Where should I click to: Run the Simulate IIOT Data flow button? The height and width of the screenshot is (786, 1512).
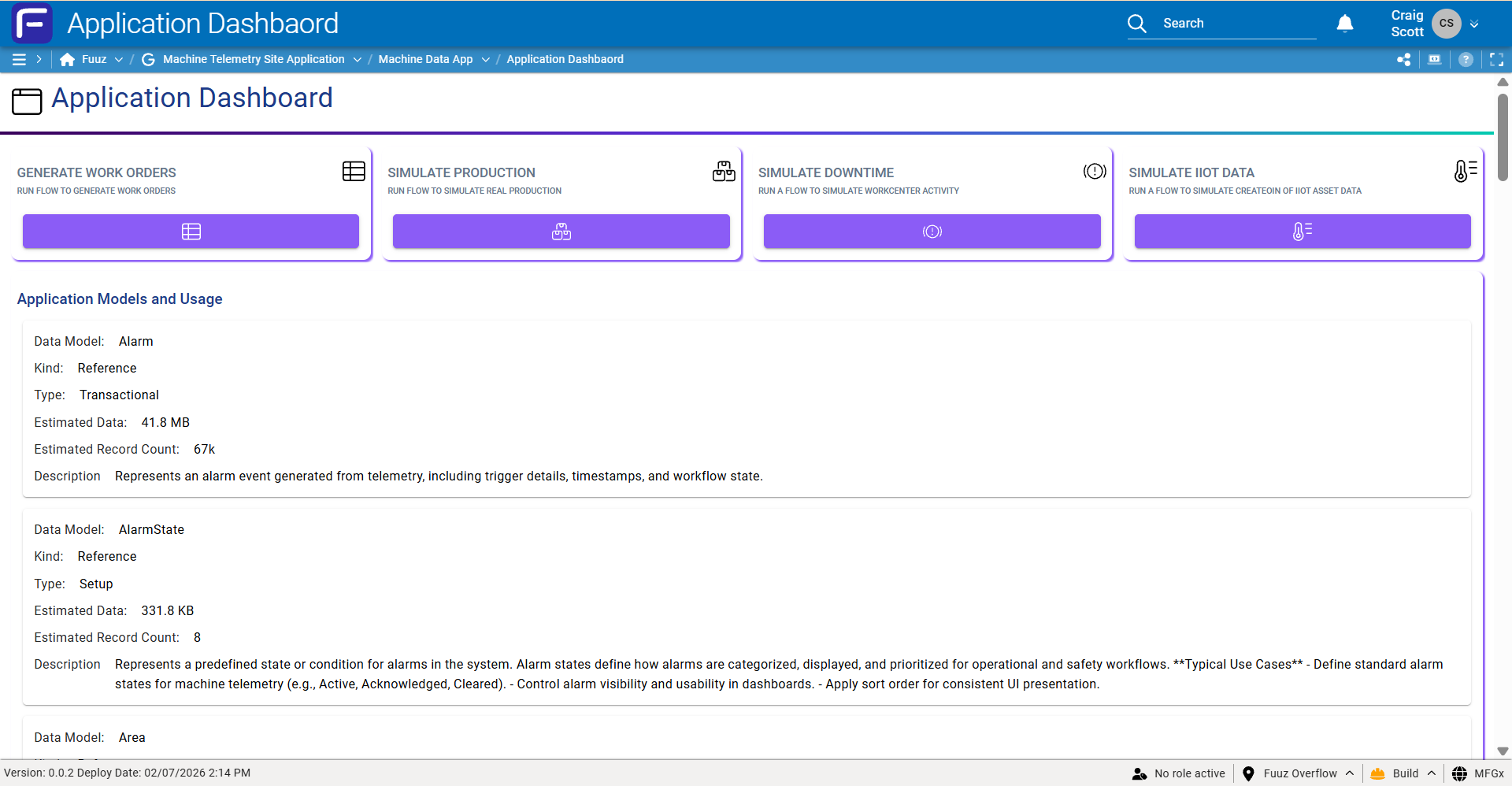(1303, 232)
